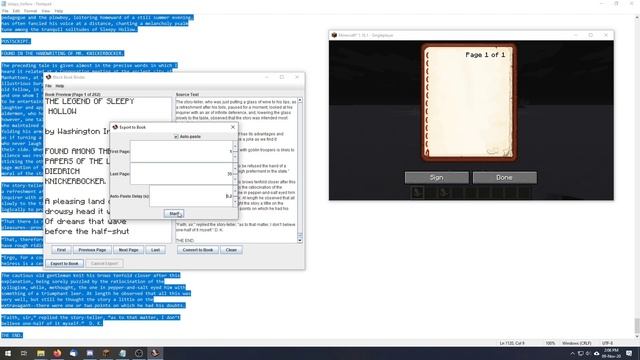Image resolution: width=640 pixels, height=360 pixels.
Task: Click the Export to Book button
Action: [64, 264]
